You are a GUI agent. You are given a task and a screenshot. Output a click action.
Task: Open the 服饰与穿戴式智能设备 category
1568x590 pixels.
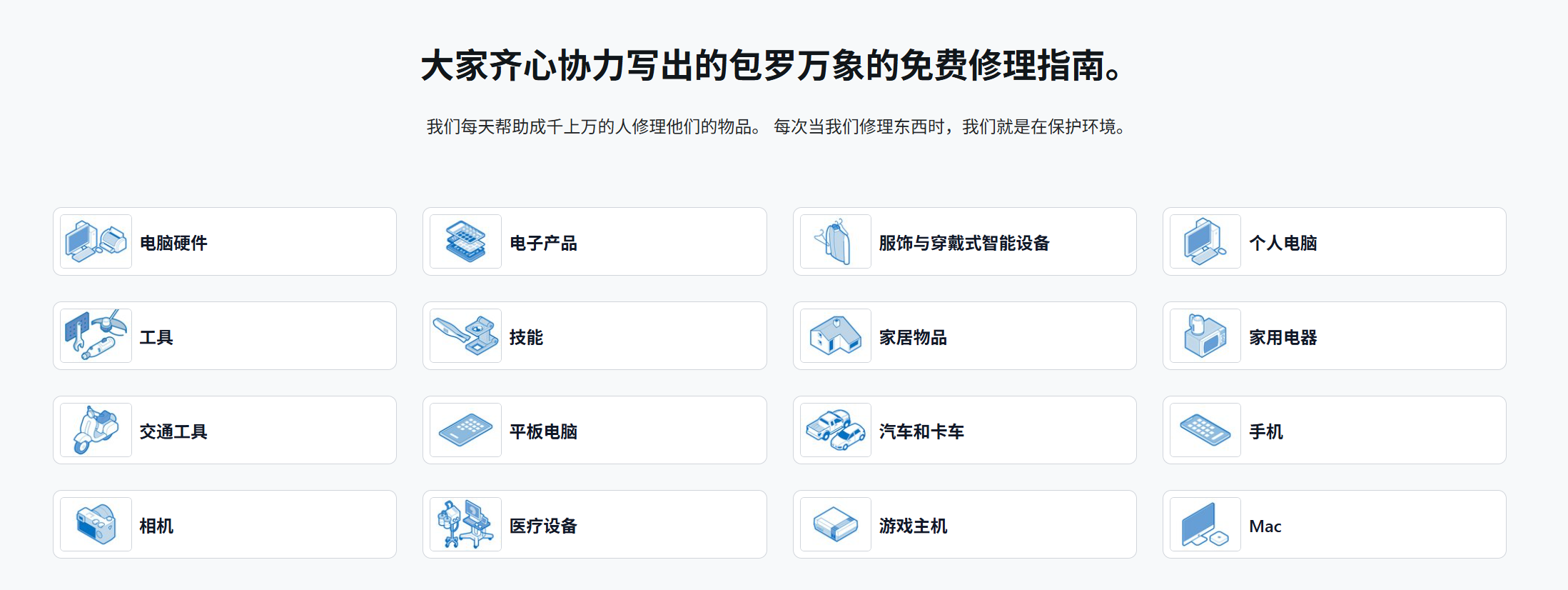coord(964,241)
